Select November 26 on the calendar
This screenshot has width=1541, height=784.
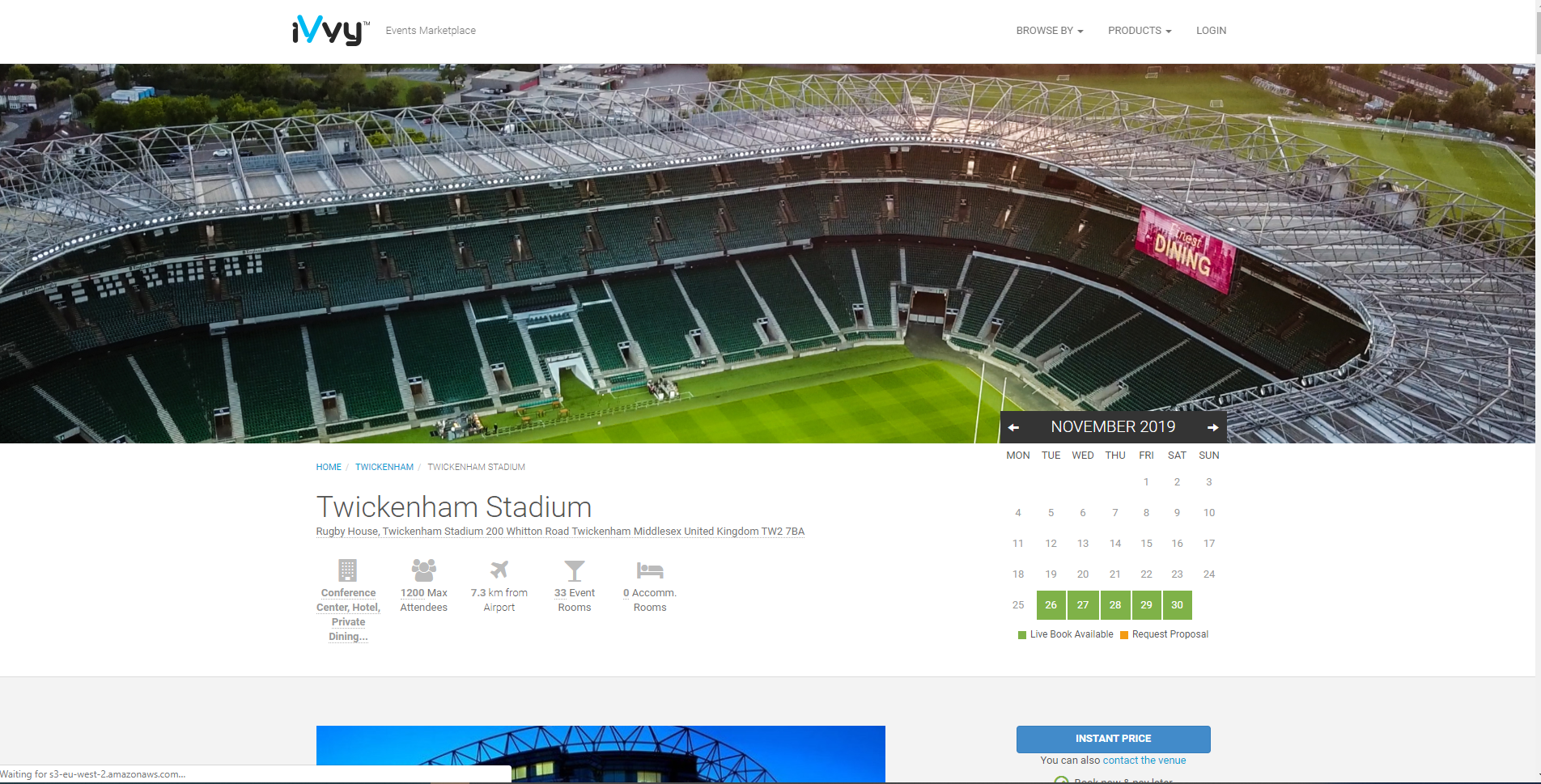click(1051, 605)
